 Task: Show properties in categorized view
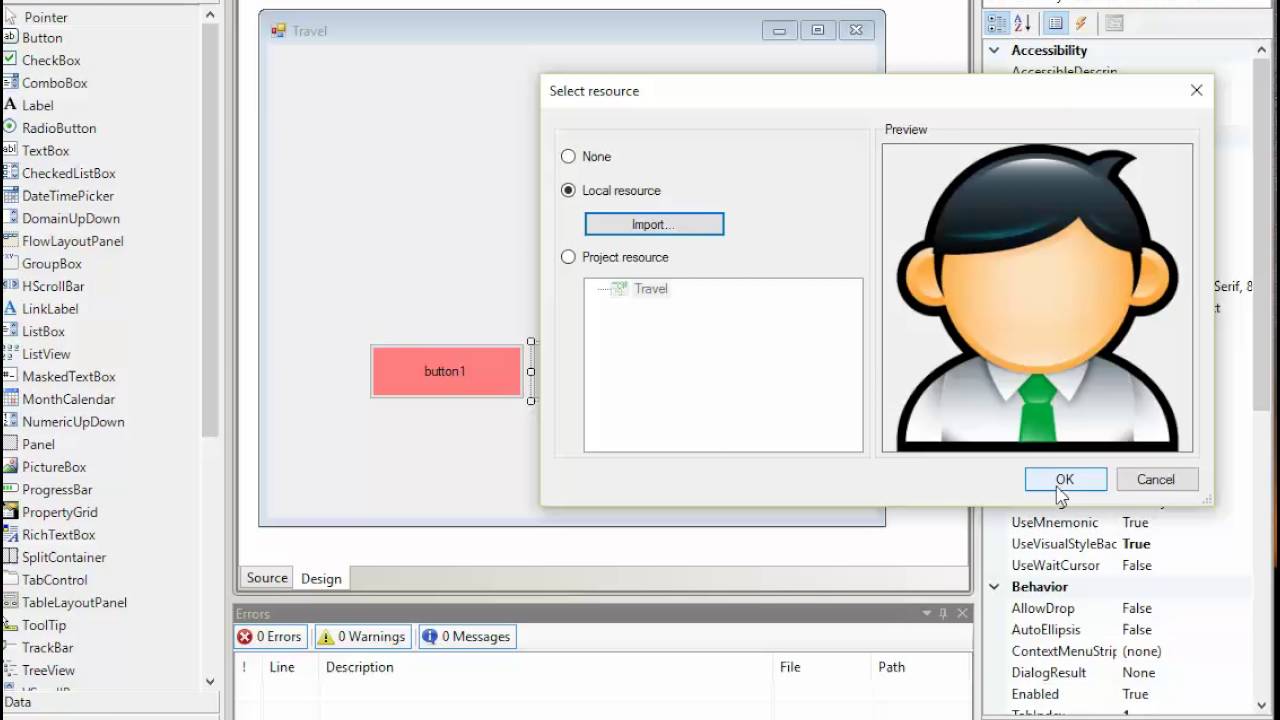(997, 23)
